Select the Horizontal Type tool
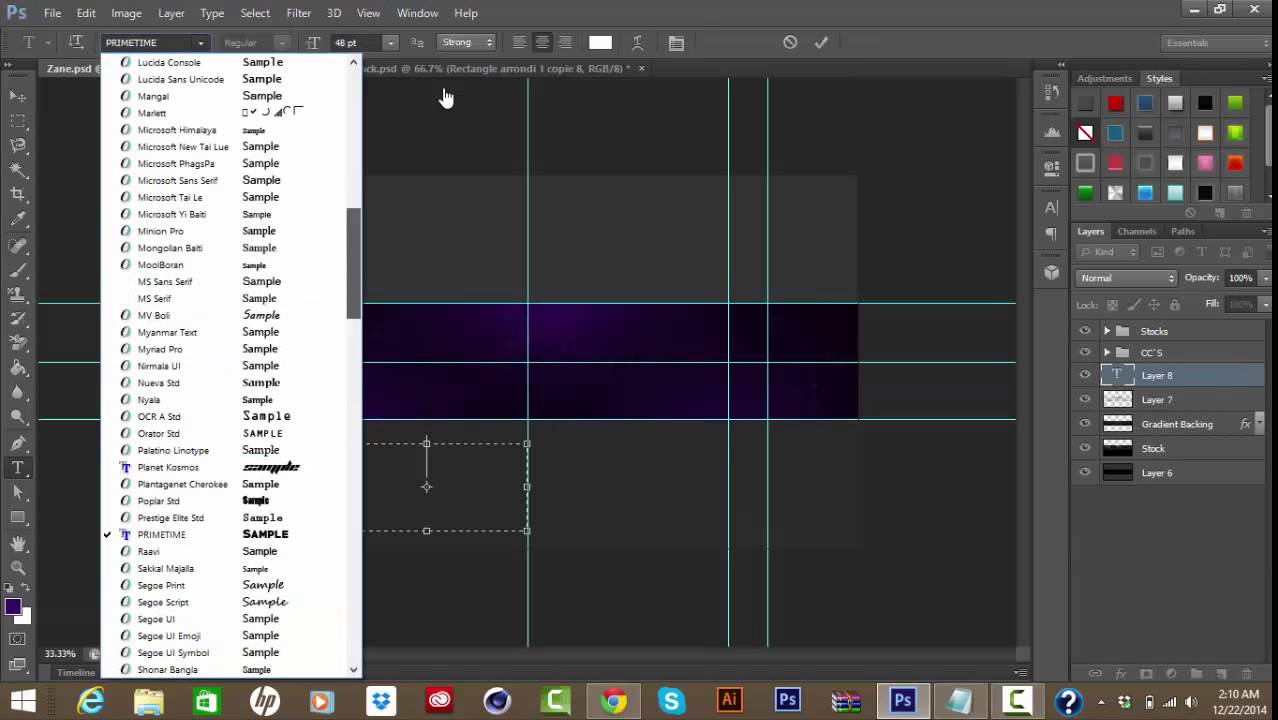 coord(18,468)
